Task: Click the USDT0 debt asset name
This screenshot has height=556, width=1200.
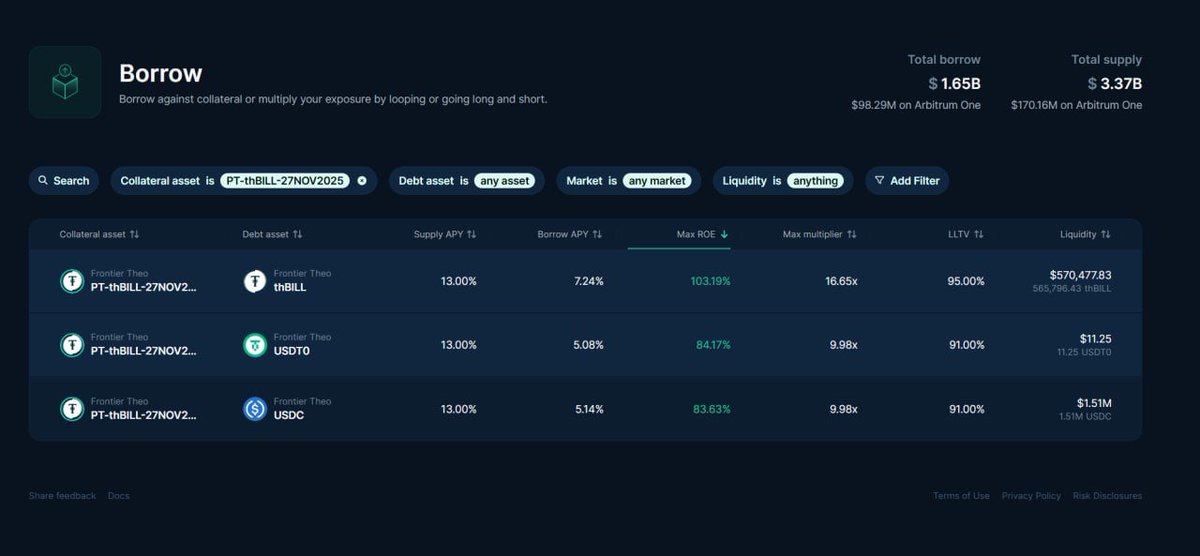Action: click(292, 351)
